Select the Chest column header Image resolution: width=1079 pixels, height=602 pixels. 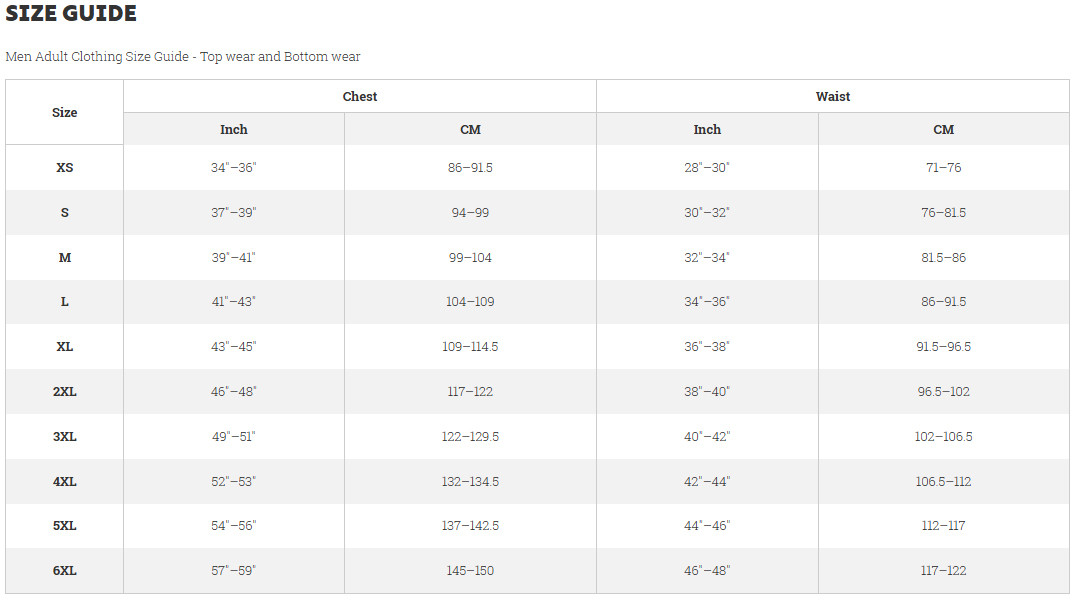point(360,96)
